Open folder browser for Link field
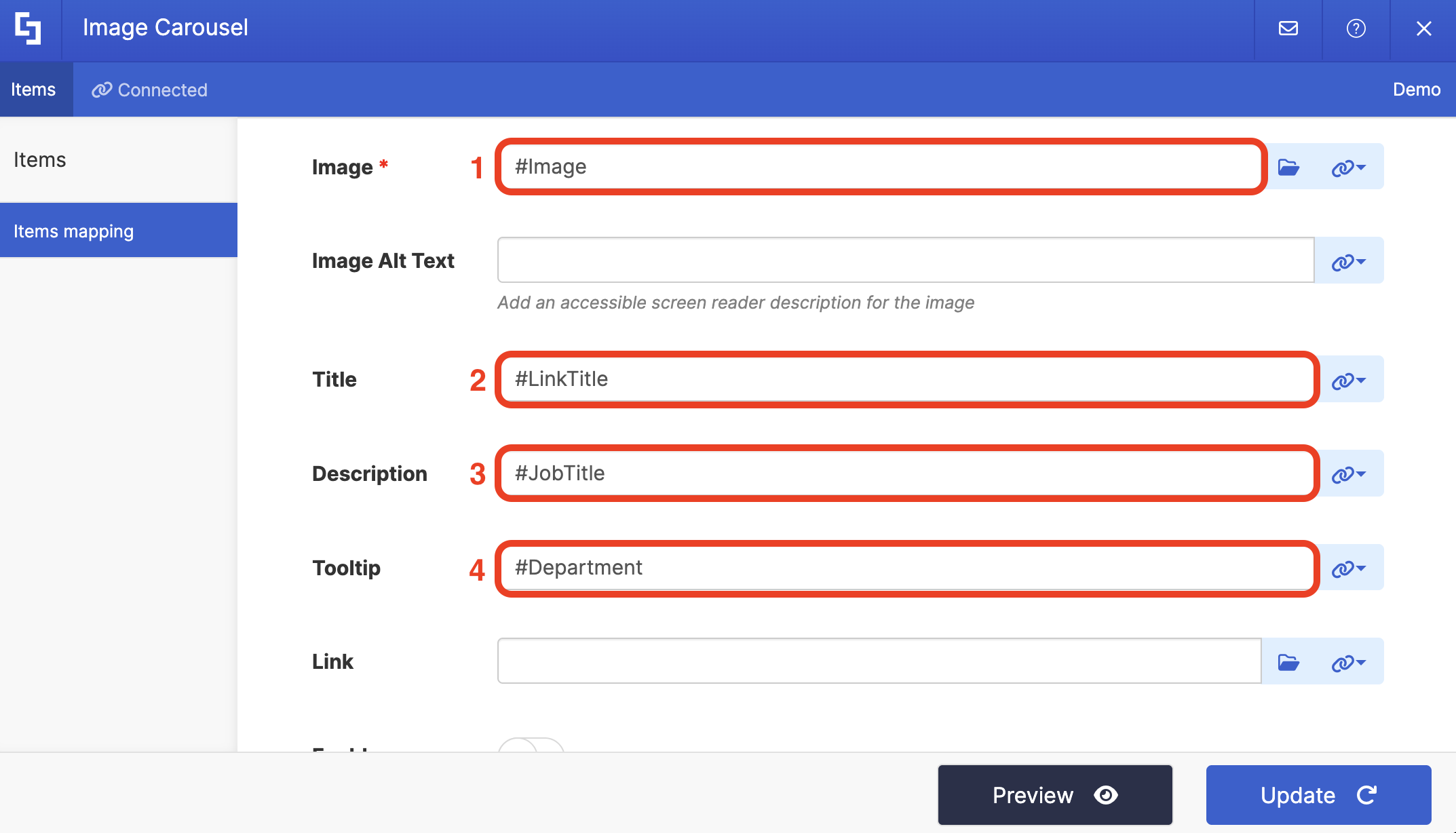Screen dimensions: 1456x833 (1288, 661)
